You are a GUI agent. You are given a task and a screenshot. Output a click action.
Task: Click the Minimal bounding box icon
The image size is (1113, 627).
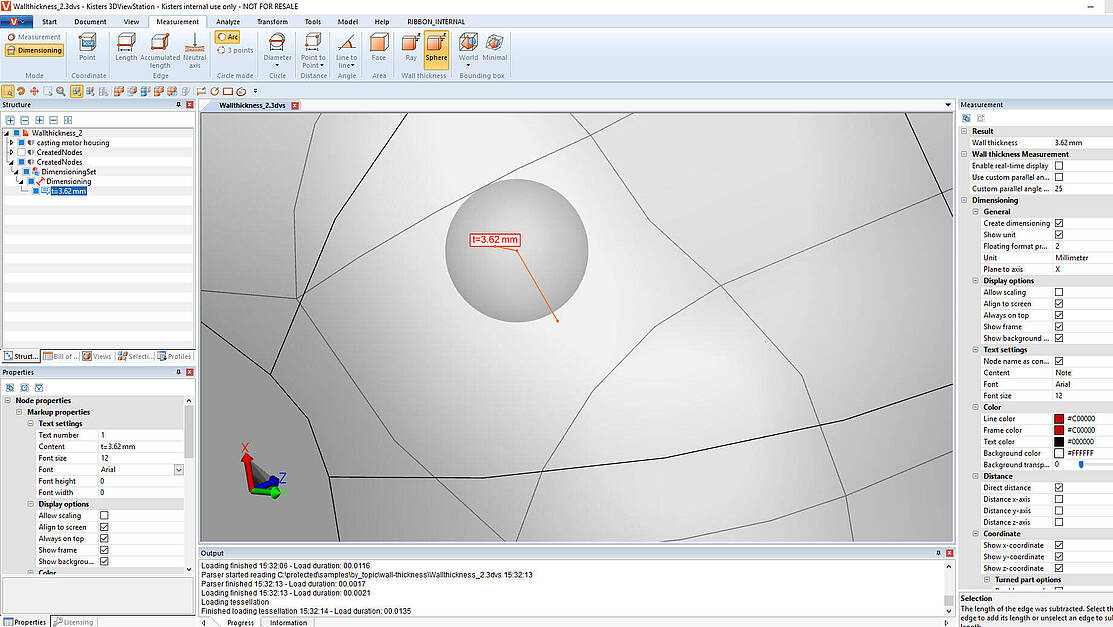(494, 49)
